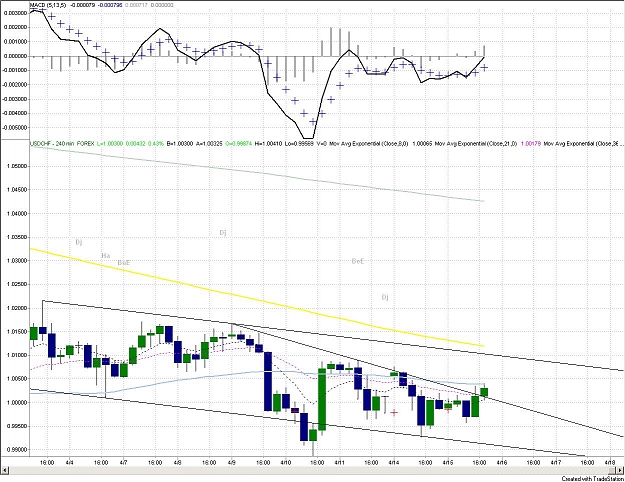This screenshot has height=482, width=625.
Task: Click the 0.000000 MACD axis label
Action: (x=16, y=56)
